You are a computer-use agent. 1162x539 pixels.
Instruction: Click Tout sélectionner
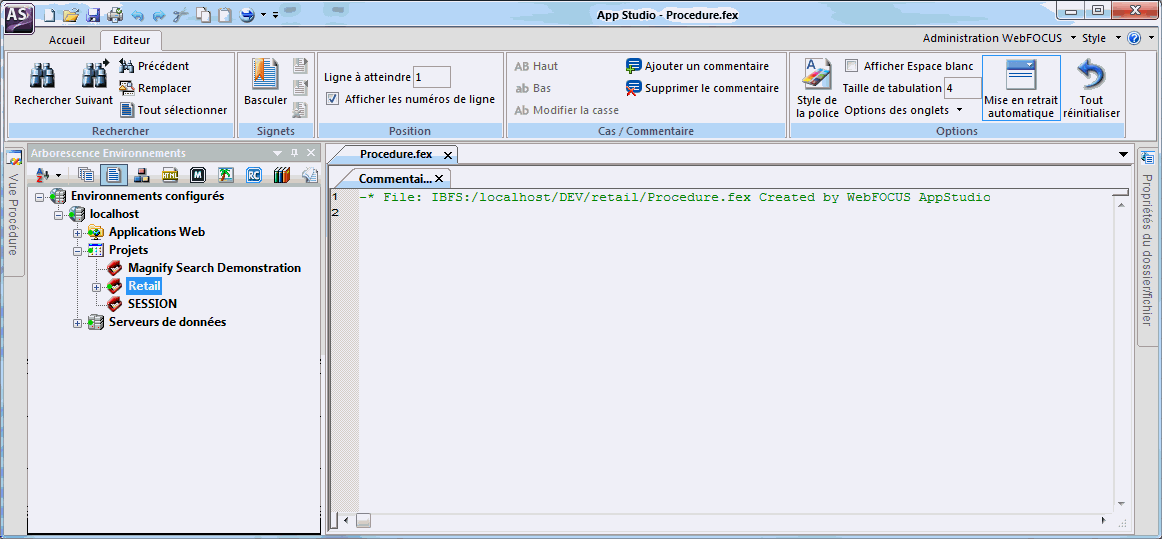[173, 110]
